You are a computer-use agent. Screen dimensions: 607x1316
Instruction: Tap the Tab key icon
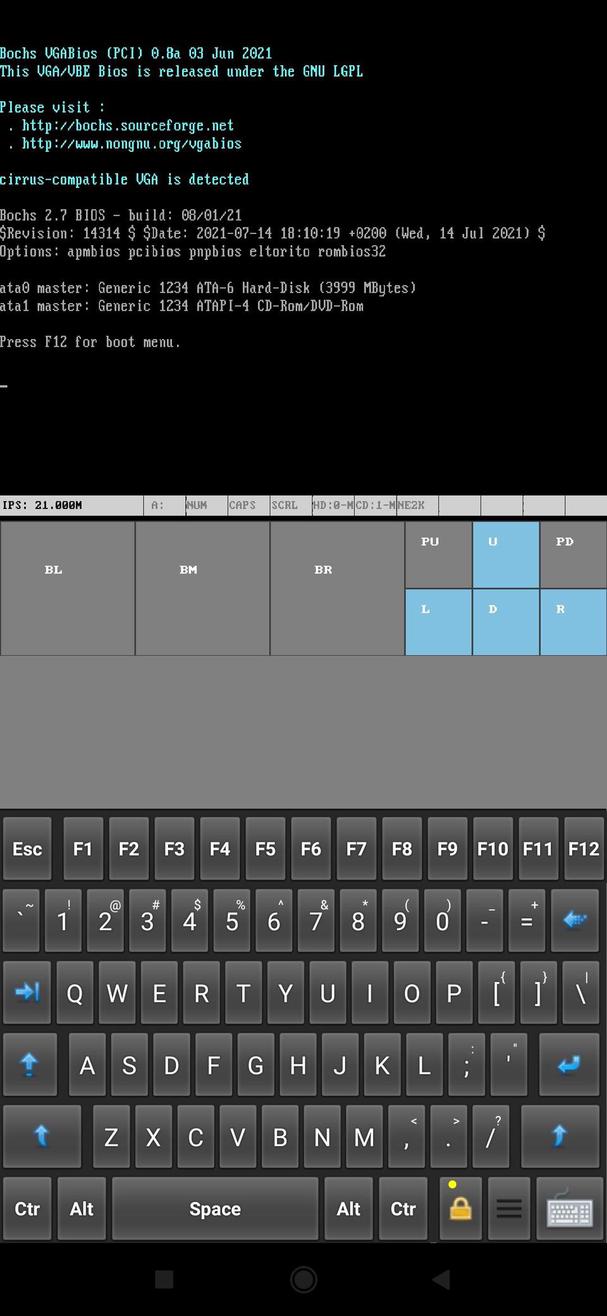click(x=26, y=992)
